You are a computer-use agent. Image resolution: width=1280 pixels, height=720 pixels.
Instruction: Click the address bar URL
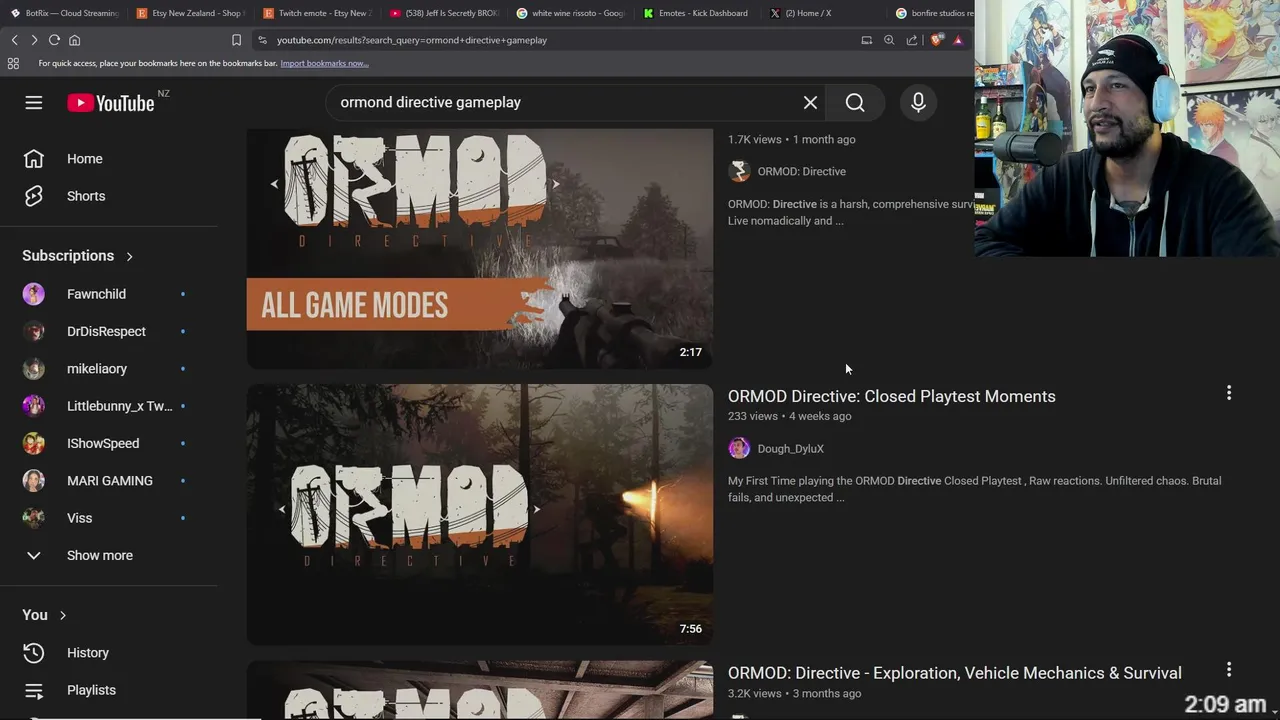tap(412, 40)
